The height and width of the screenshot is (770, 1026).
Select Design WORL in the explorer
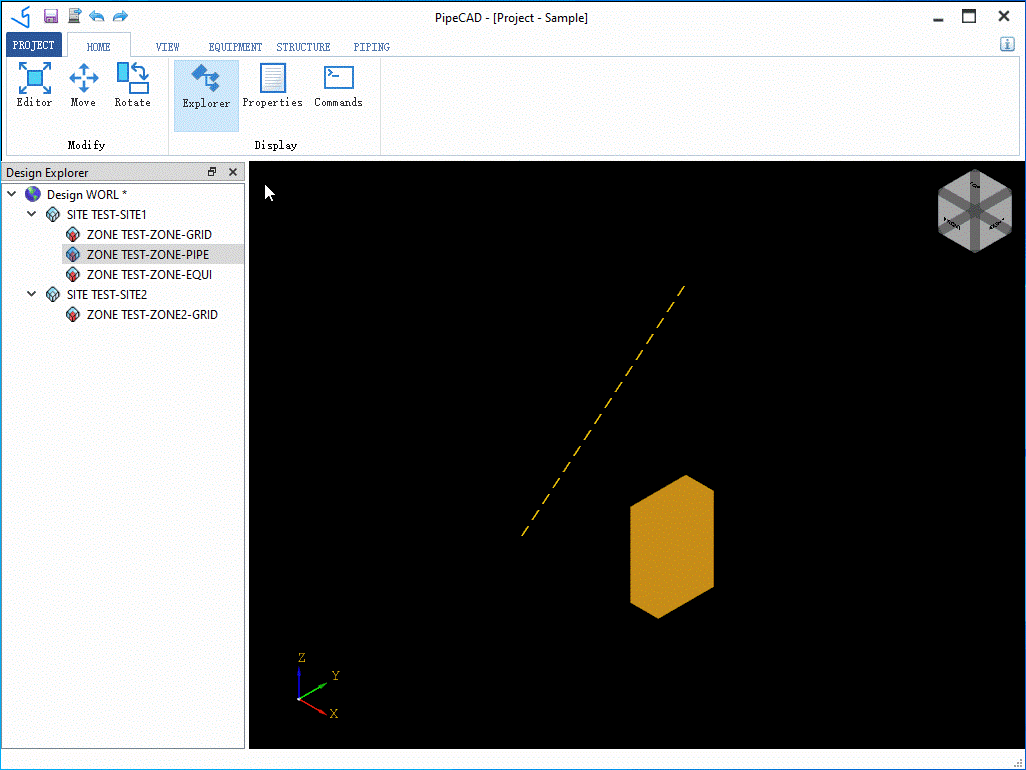(87, 194)
